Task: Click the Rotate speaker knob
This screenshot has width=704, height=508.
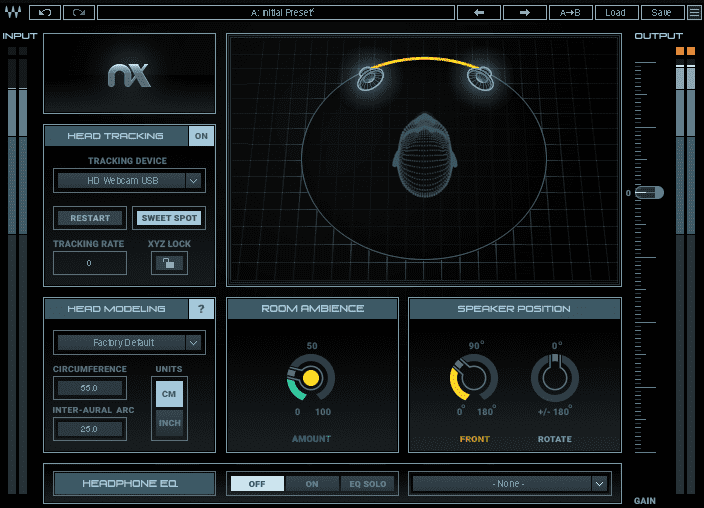Action: click(555, 378)
